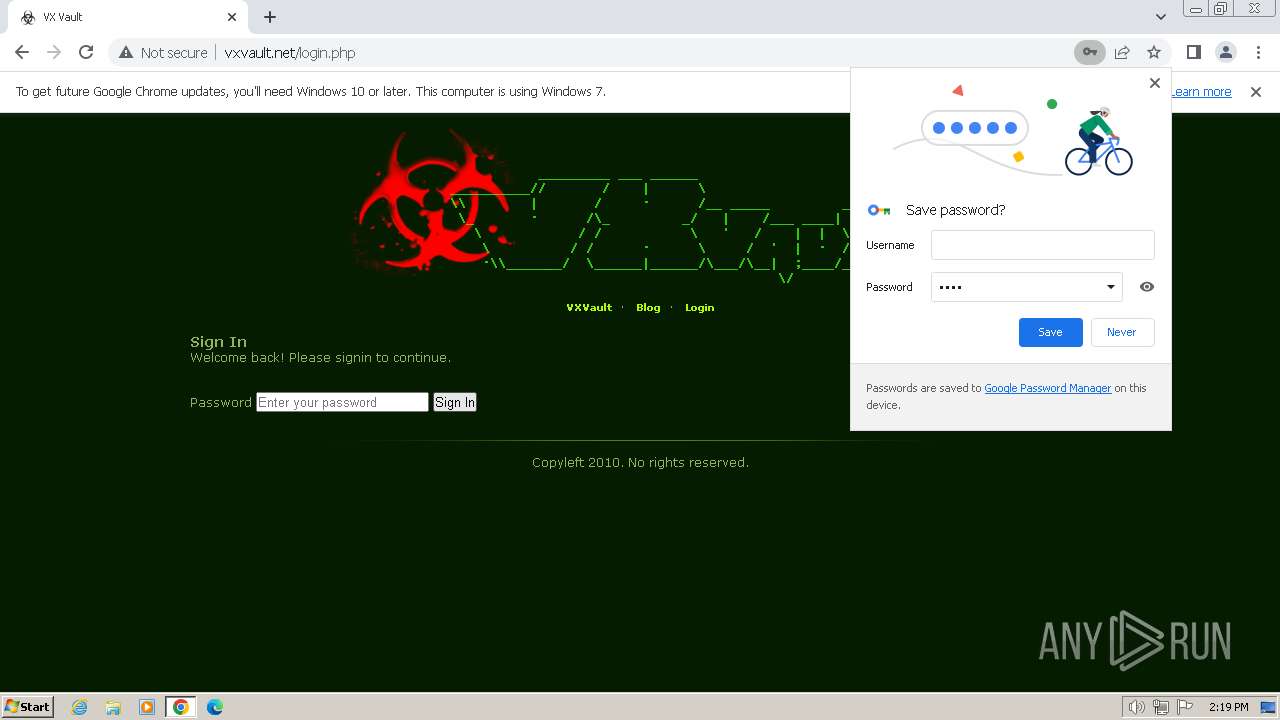
Task: Open Google Password Manager link
Action: tap(1047, 388)
